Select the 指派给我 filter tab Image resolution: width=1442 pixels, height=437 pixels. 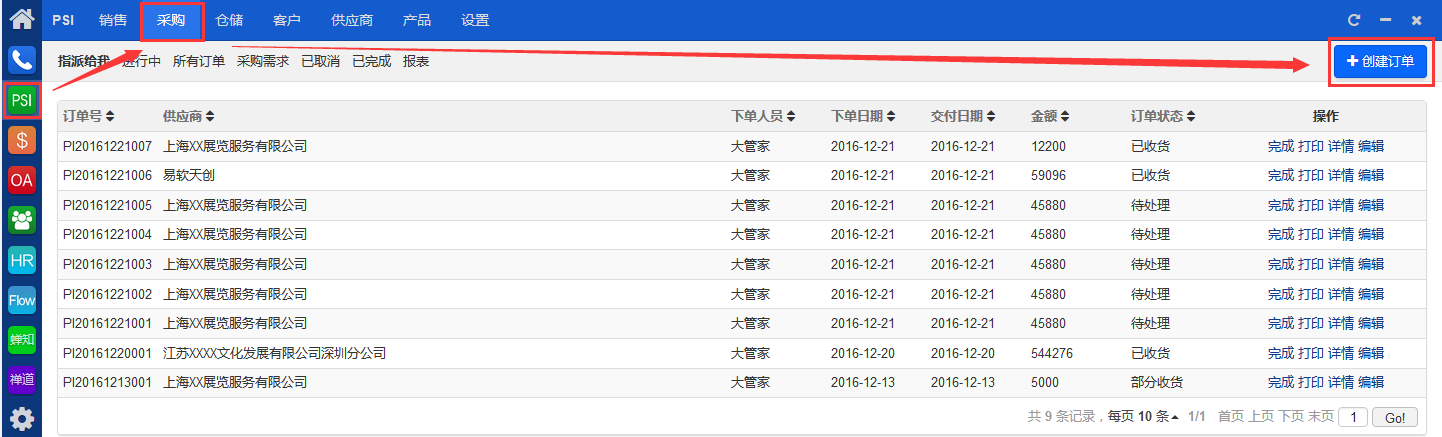84,61
